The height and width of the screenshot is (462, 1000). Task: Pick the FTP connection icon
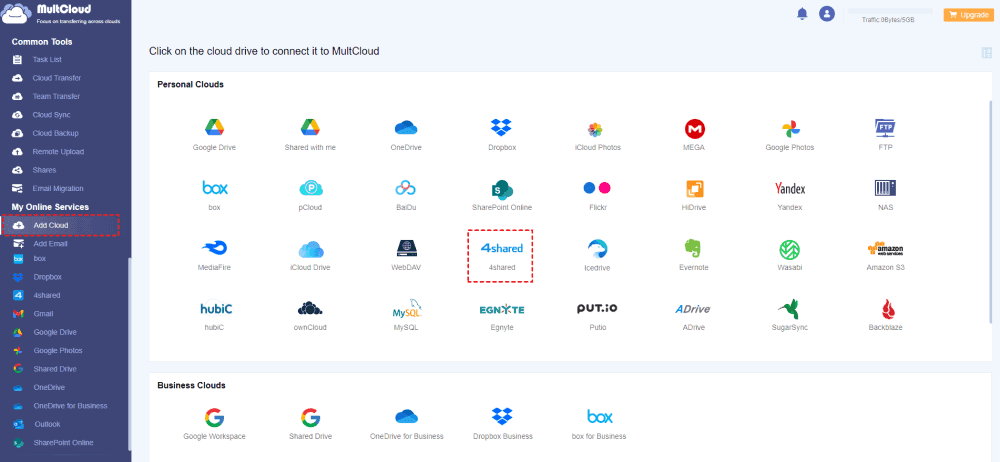coord(885,128)
